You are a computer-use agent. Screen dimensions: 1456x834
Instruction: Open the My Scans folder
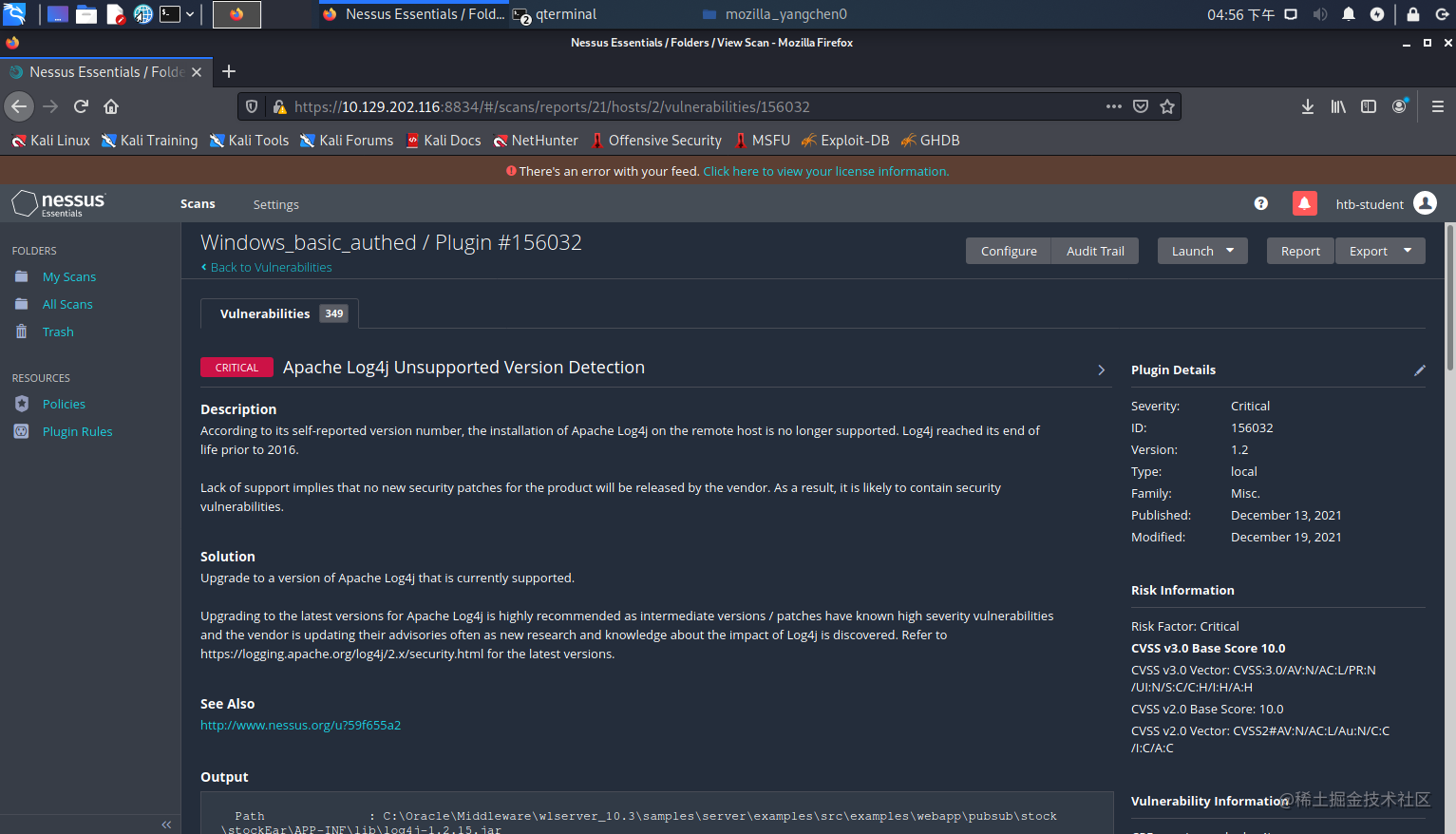(x=69, y=276)
